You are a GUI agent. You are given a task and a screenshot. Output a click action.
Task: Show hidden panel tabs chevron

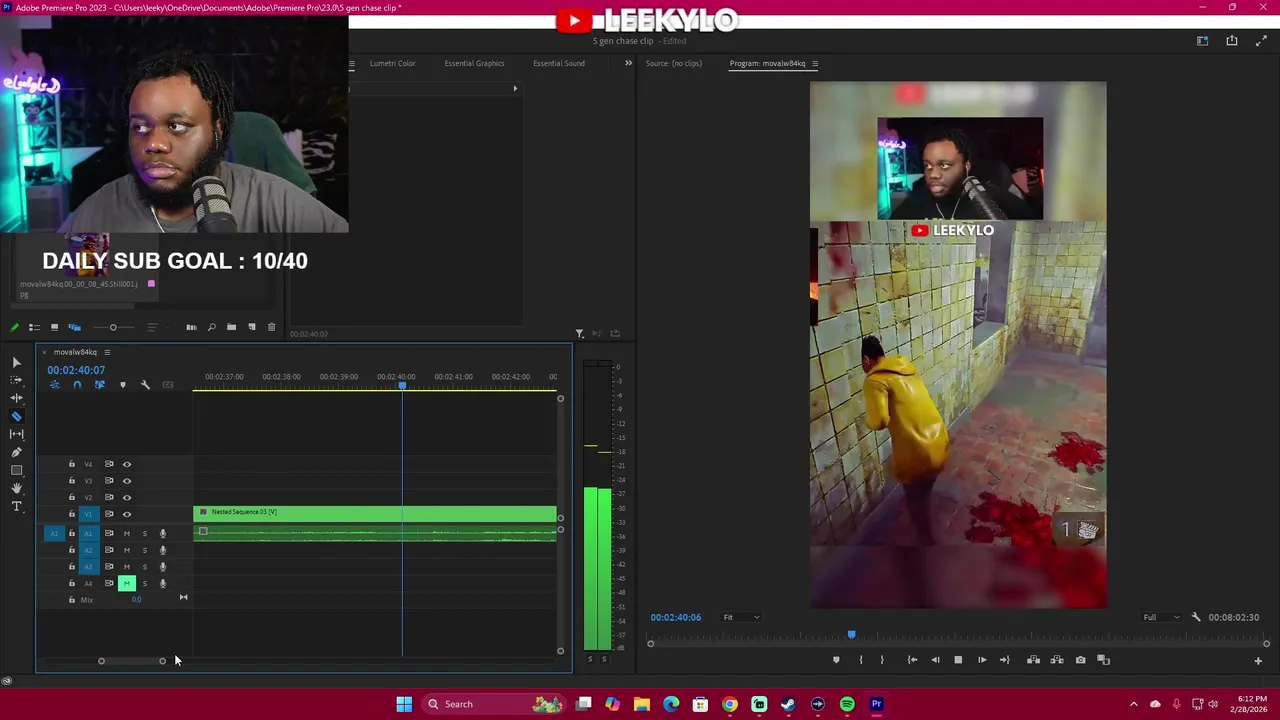tap(628, 63)
